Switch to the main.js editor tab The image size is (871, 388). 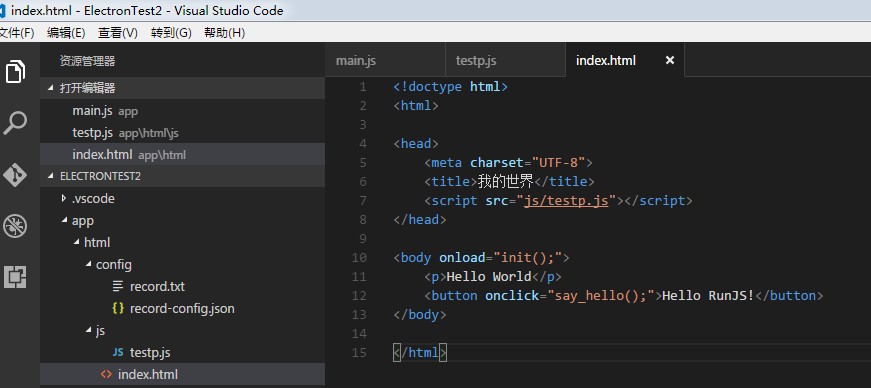[385, 60]
